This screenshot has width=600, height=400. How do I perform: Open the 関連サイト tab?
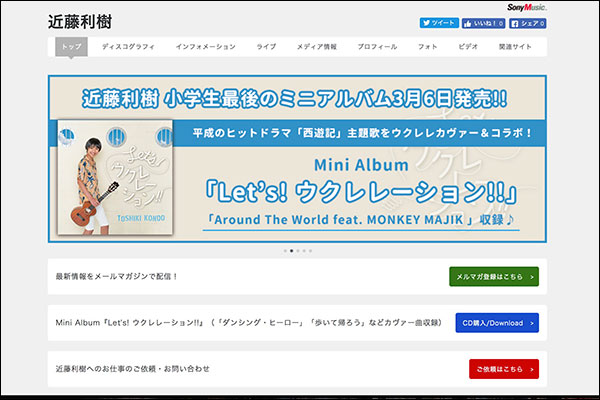pyautogui.click(x=516, y=47)
